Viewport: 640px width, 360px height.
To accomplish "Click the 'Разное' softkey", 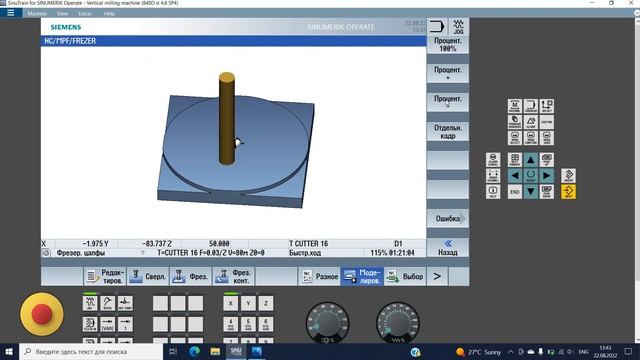I will click(319, 276).
